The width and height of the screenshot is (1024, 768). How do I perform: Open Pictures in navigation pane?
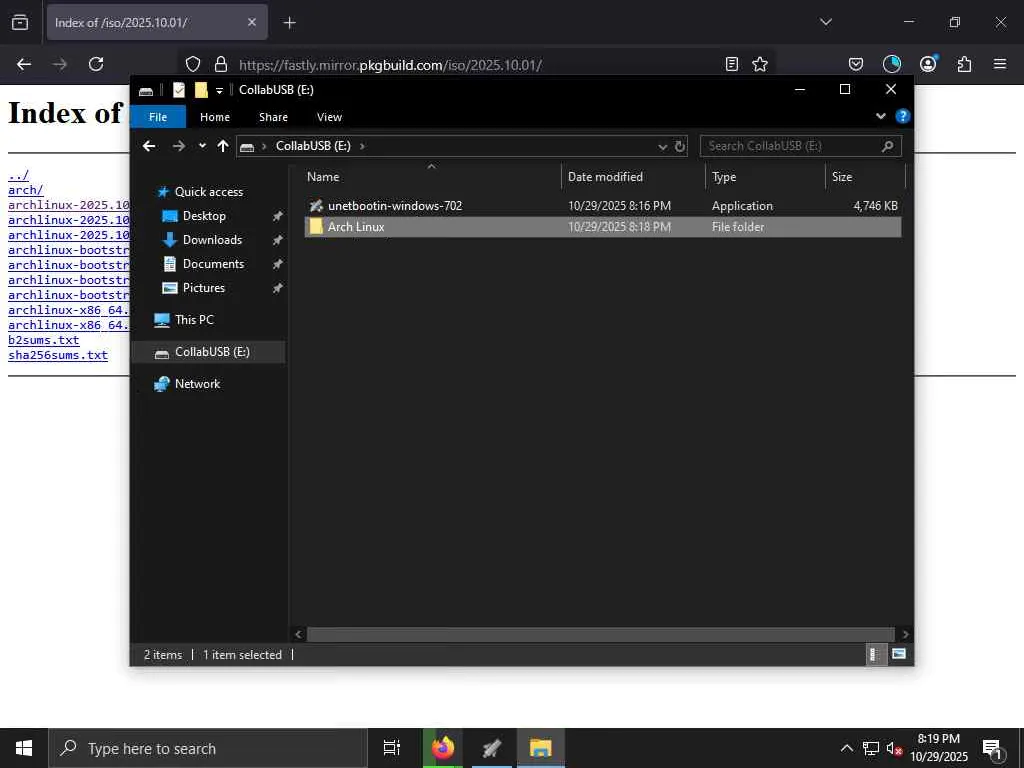[x=204, y=288]
